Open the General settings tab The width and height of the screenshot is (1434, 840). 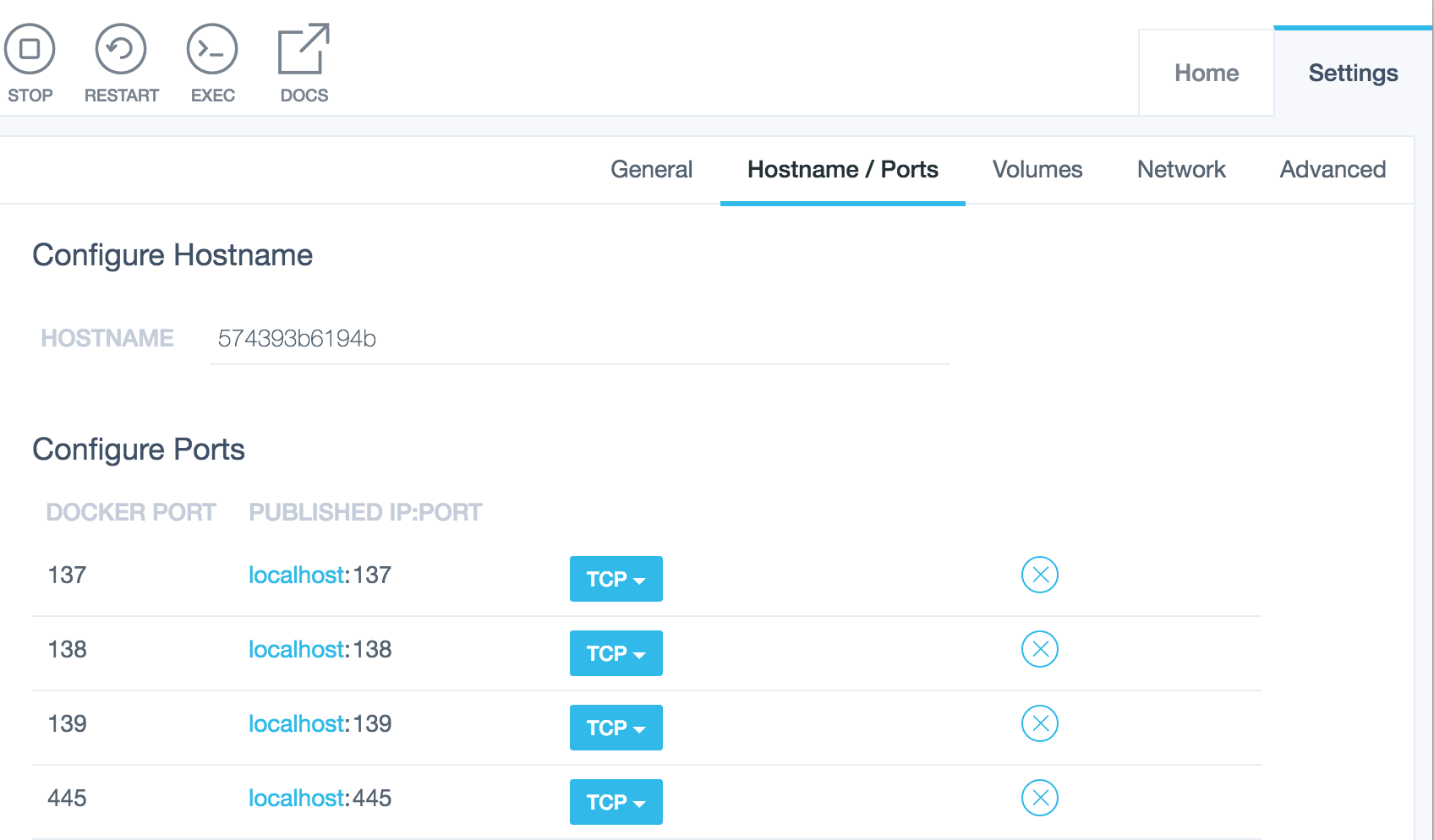point(651,170)
